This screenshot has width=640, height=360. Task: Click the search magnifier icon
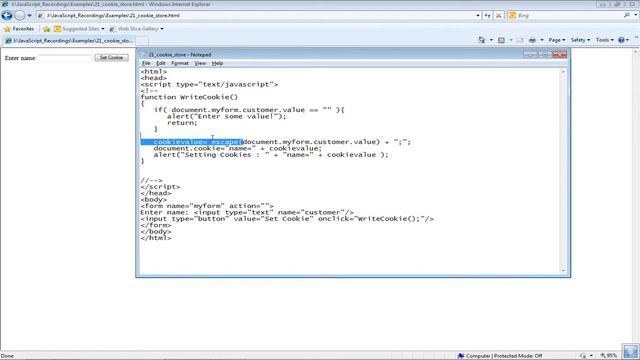[627, 15]
